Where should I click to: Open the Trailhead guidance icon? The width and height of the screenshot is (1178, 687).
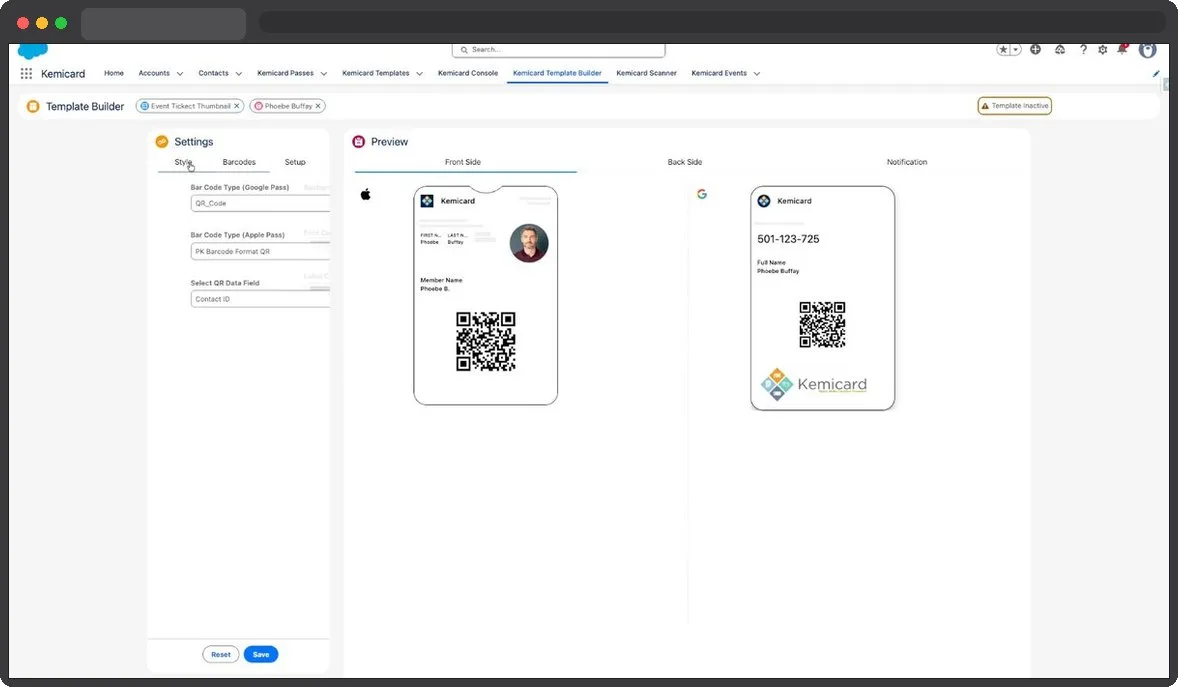tap(1059, 50)
